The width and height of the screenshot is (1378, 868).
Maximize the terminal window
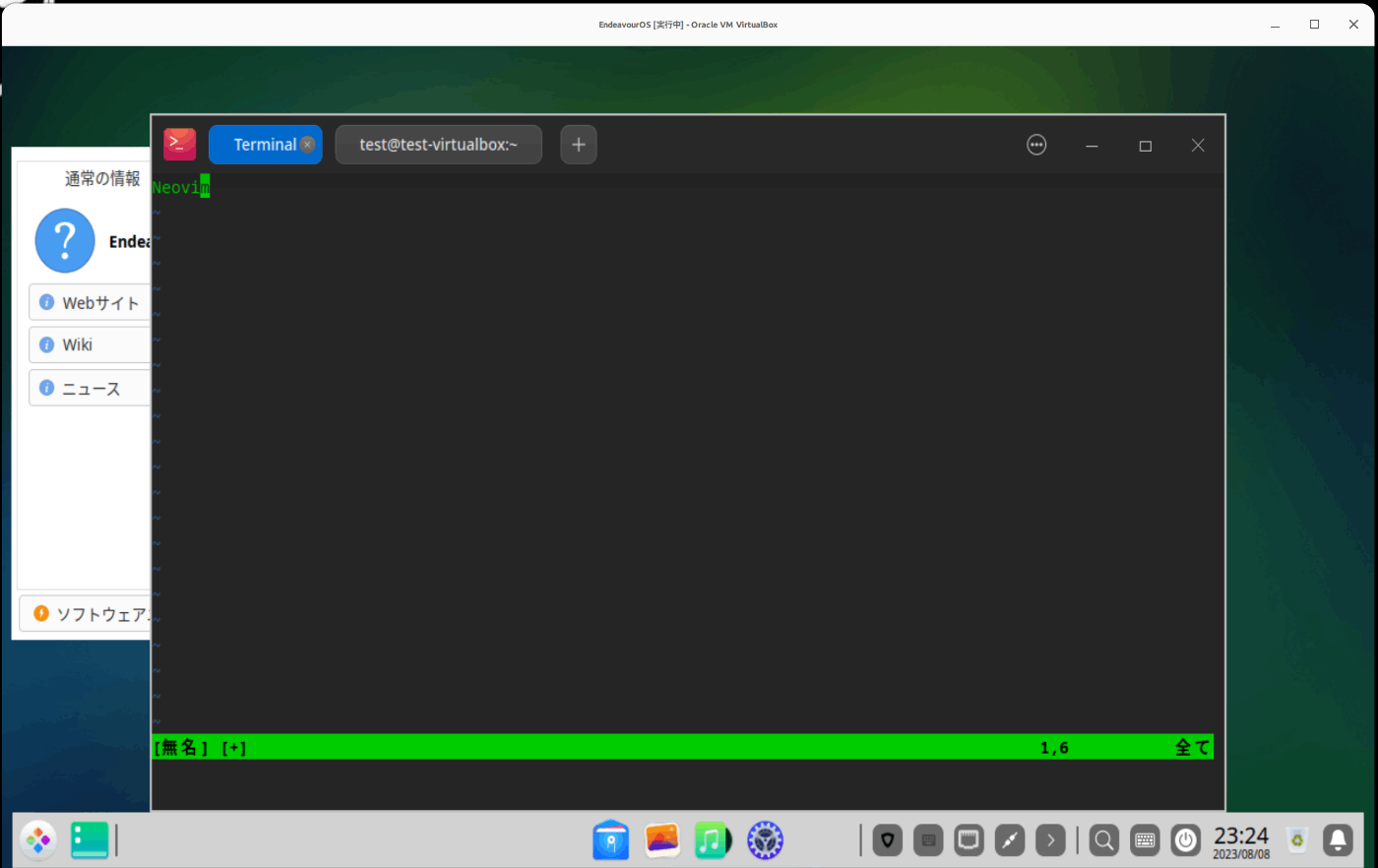[x=1145, y=146]
